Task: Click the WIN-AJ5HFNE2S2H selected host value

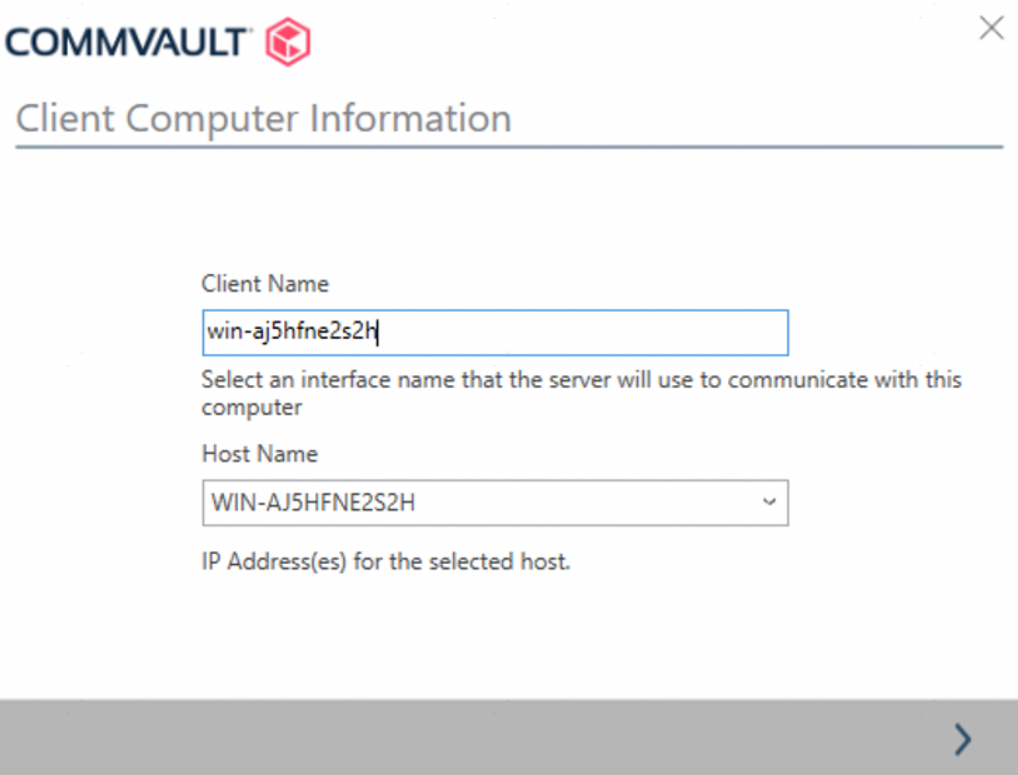Action: [313, 503]
